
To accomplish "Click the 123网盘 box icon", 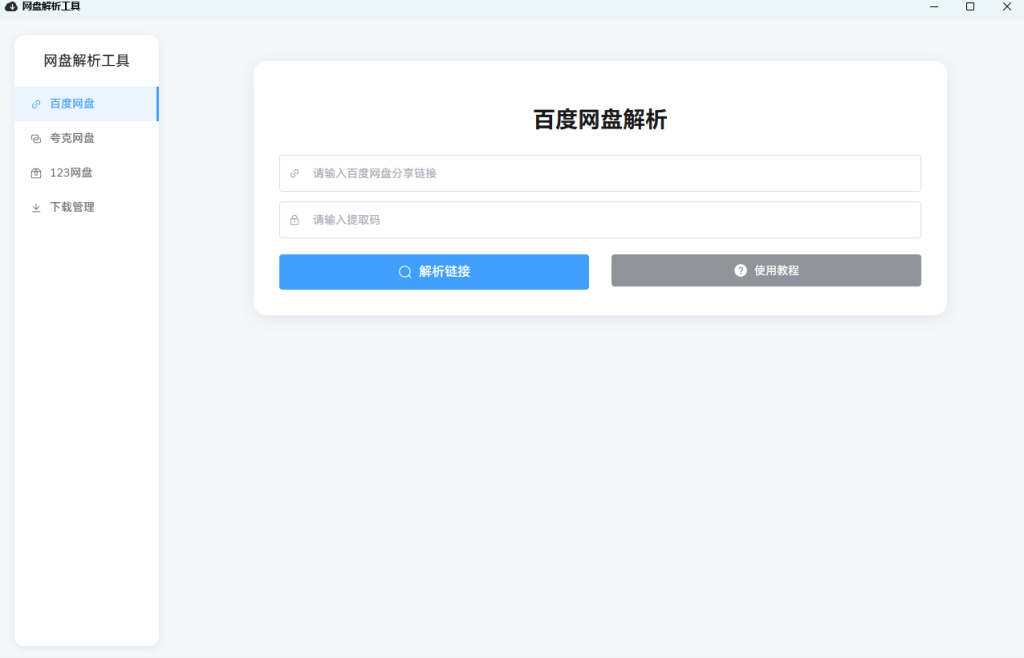I will [36, 173].
